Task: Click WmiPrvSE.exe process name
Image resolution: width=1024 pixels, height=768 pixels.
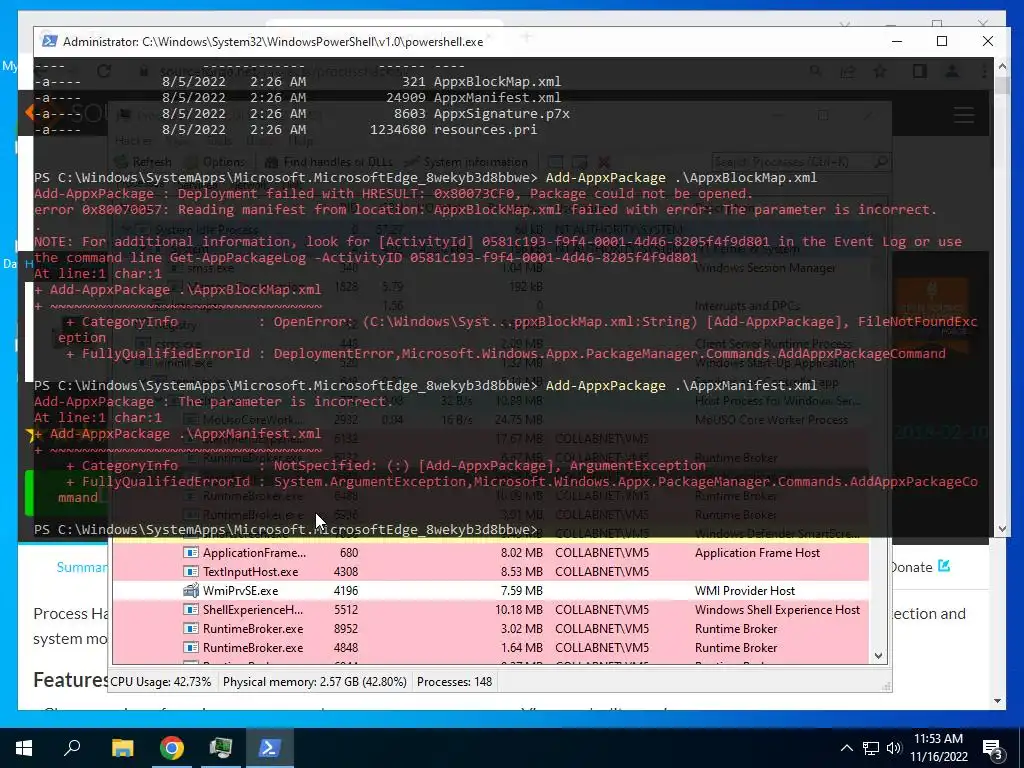Action: pyautogui.click(x=240, y=590)
